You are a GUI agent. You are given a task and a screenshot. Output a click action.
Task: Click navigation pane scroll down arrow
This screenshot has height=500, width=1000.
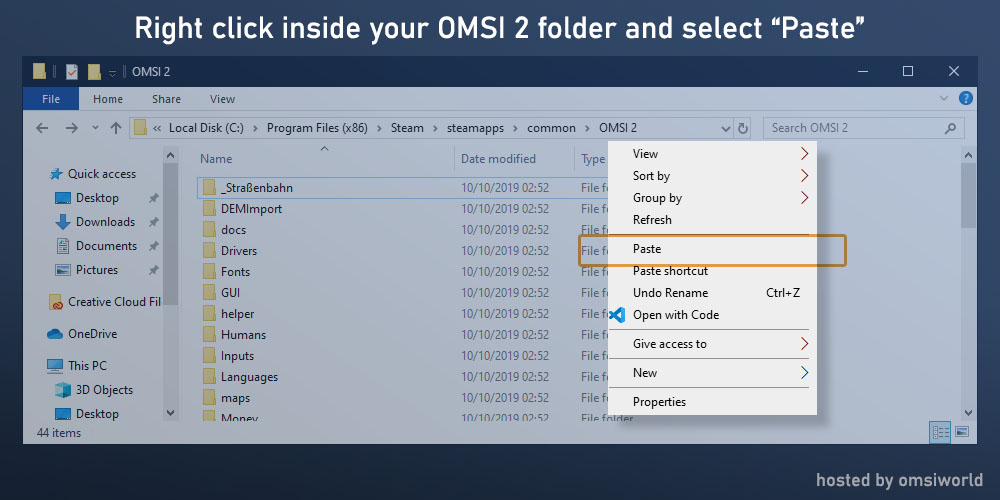click(x=170, y=413)
